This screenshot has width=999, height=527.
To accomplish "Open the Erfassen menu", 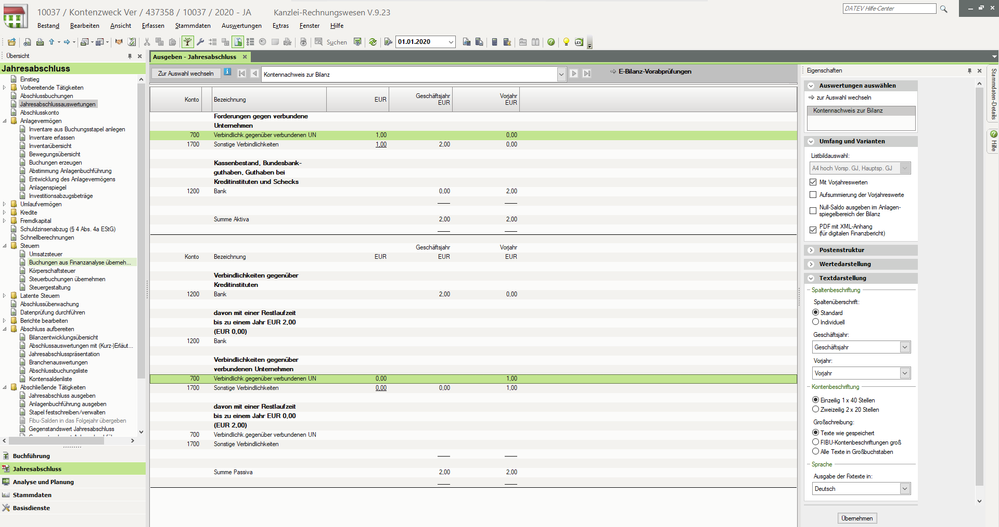I will (x=153, y=25).
